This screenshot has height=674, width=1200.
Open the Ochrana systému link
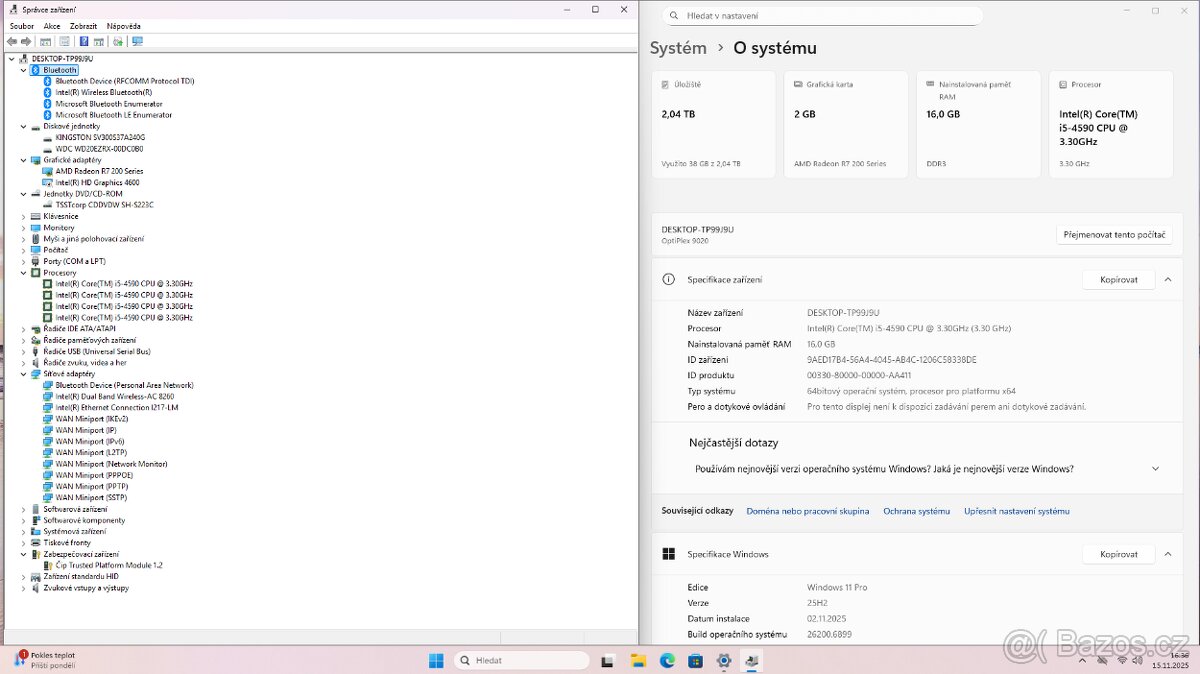(916, 510)
